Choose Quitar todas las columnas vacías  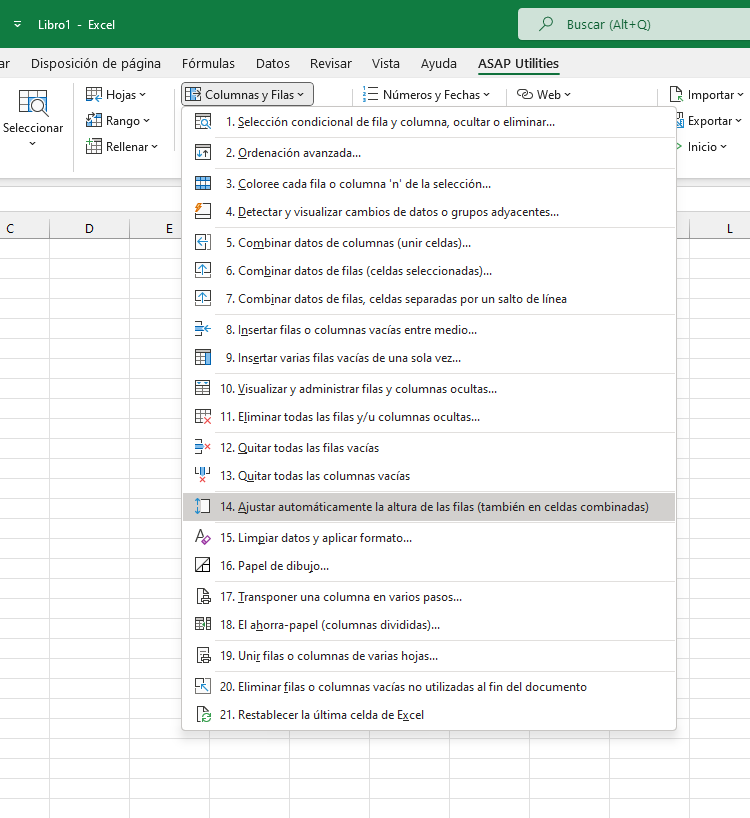point(429,476)
